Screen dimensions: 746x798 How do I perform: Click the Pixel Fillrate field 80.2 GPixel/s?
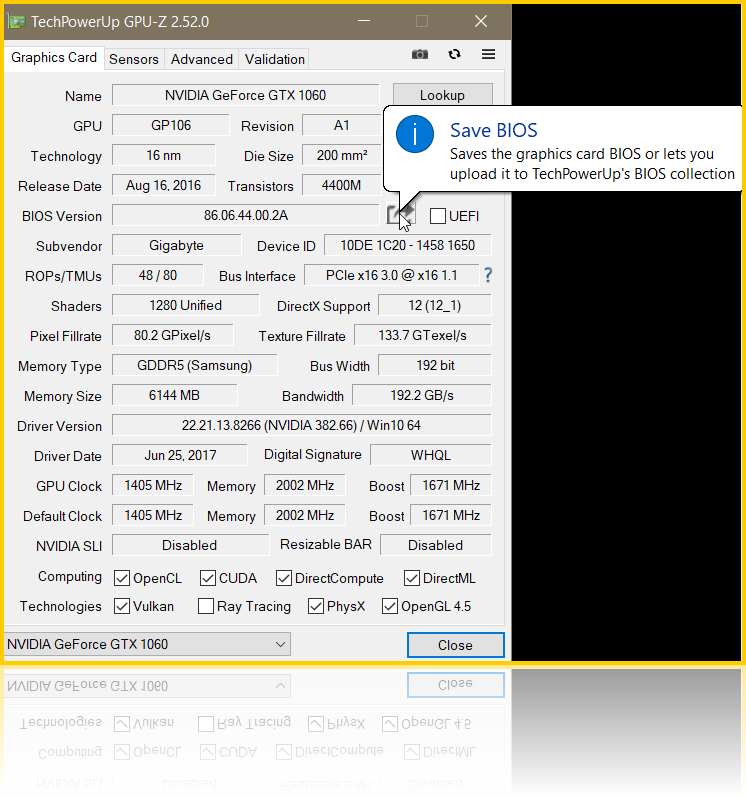(x=173, y=335)
